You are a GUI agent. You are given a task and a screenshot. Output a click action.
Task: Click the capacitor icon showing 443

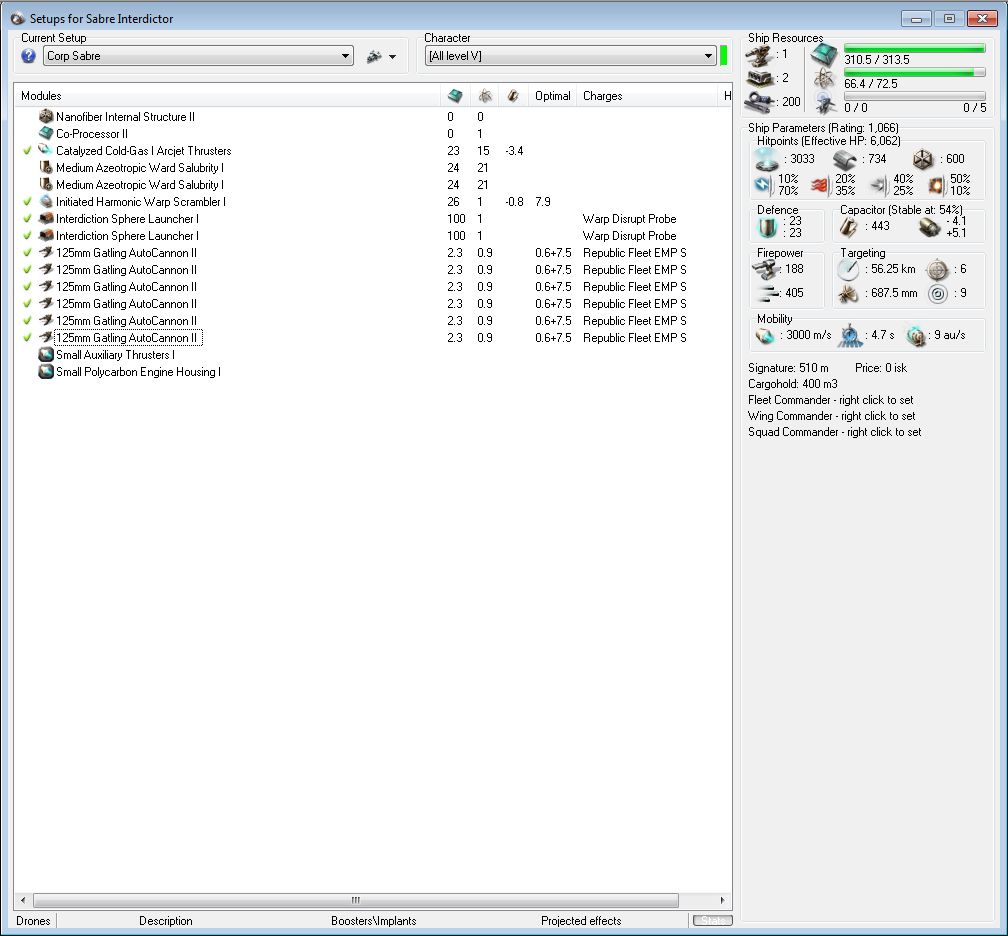tap(849, 226)
